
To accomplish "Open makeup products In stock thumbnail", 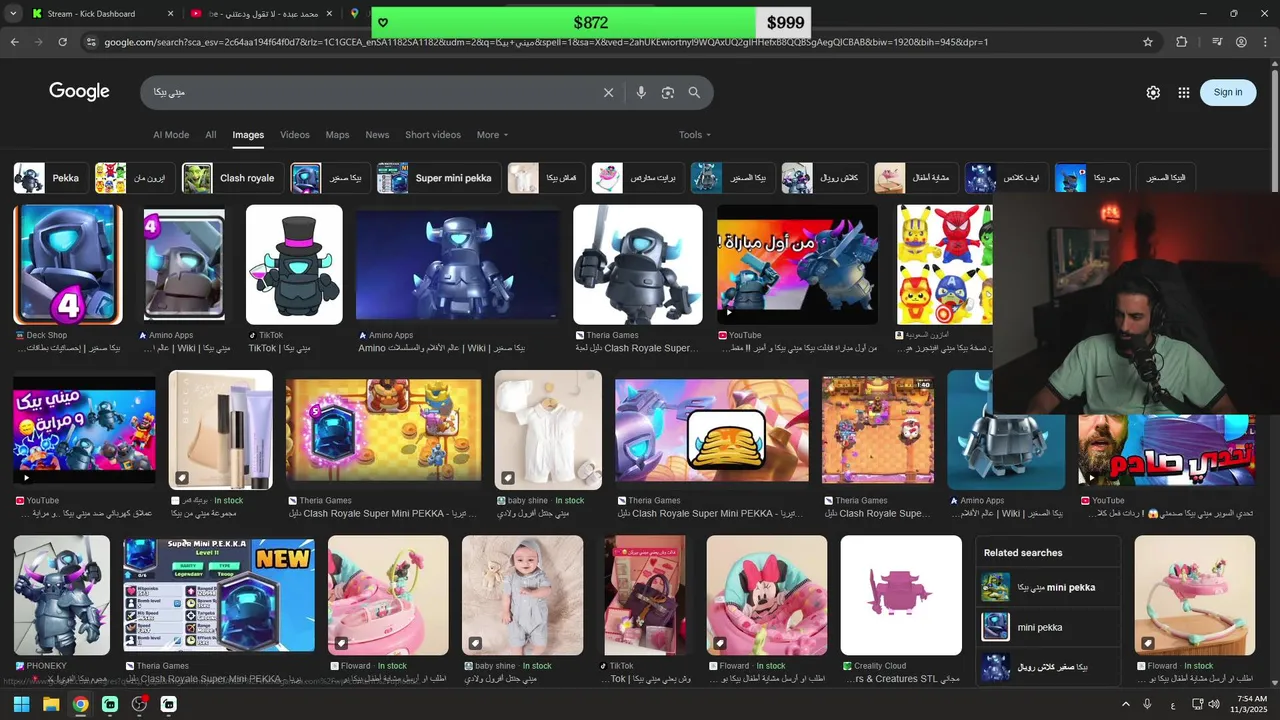I will [221, 430].
